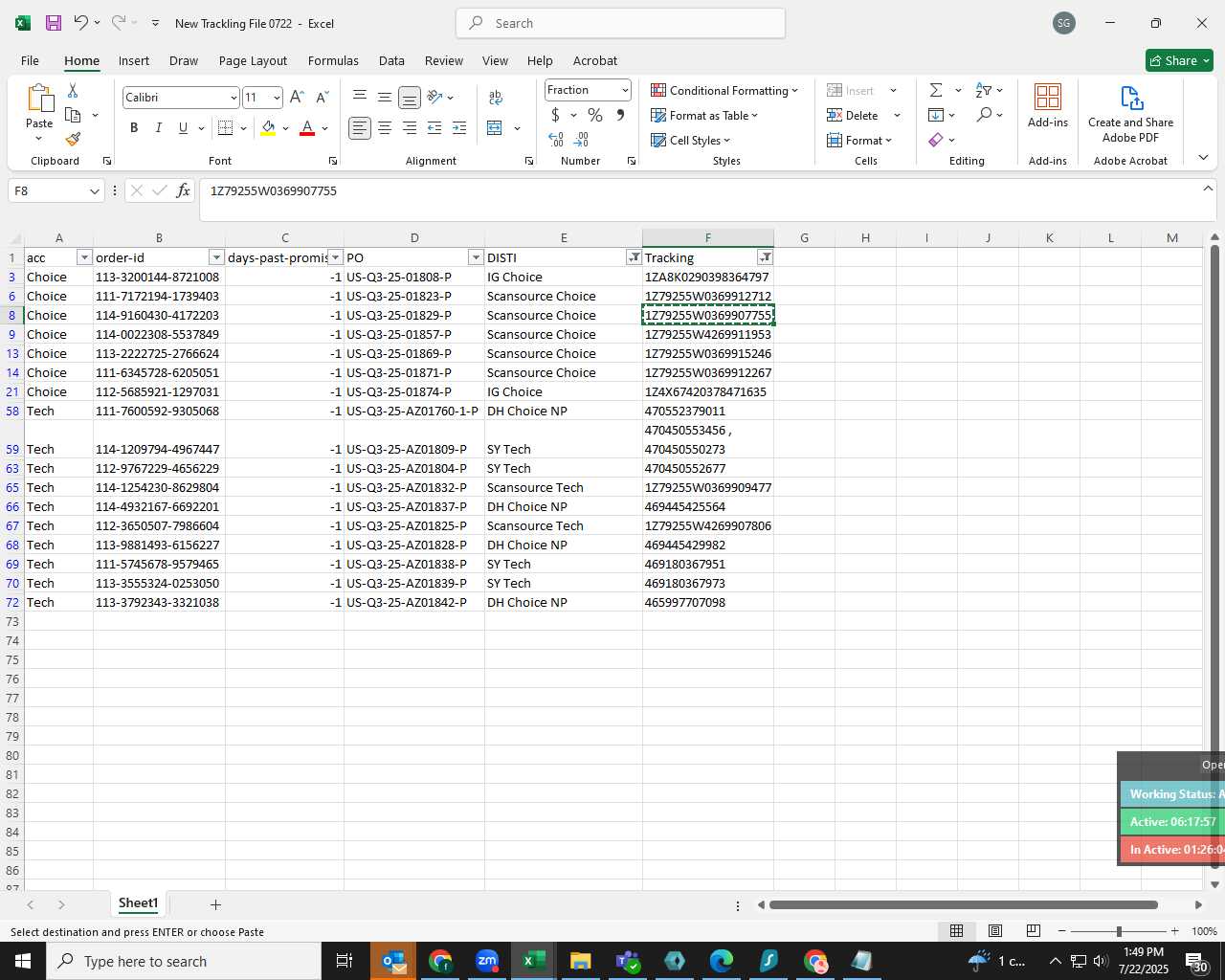Switch to Page Layout view in status bar
This screenshot has width=1225, height=980.
point(995,931)
